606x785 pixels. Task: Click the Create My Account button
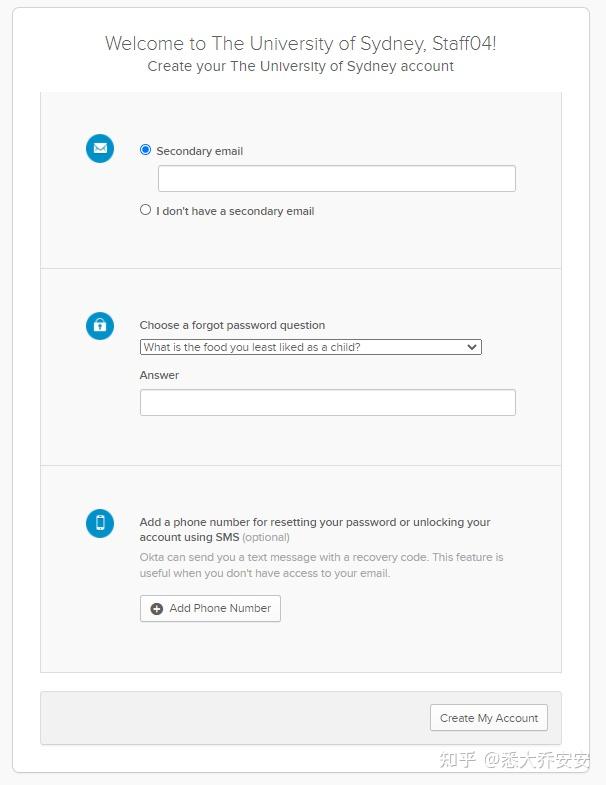(489, 718)
